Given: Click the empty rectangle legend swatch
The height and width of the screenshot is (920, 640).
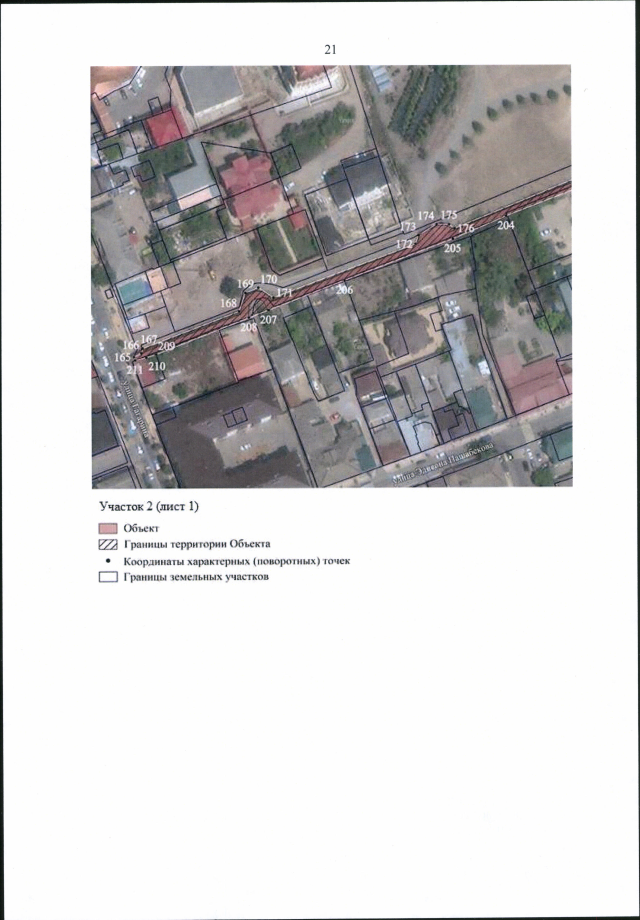Looking at the screenshot, I should coord(110,577).
